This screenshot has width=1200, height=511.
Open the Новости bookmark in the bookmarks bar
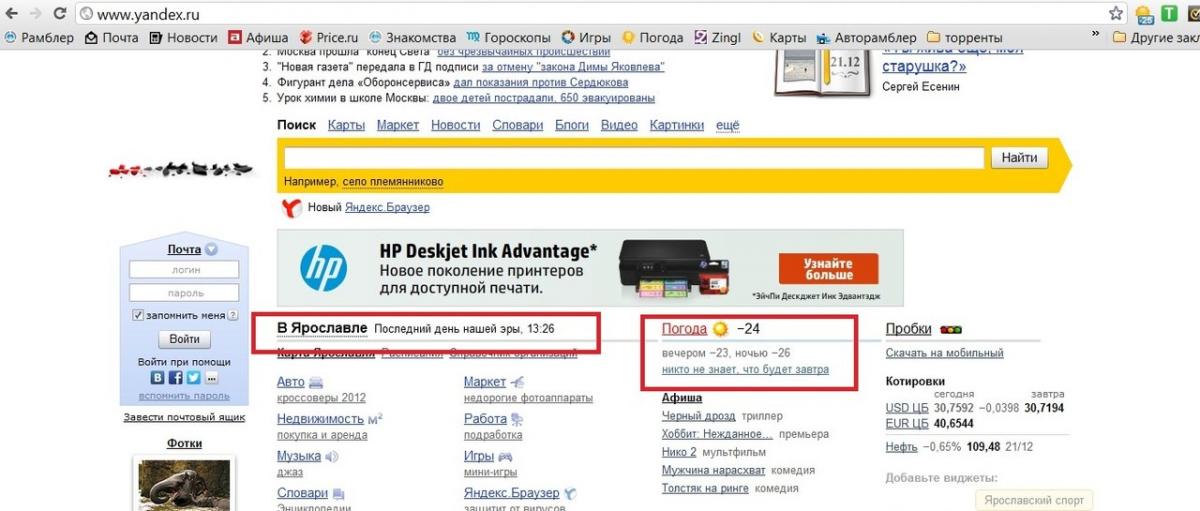[x=183, y=37]
